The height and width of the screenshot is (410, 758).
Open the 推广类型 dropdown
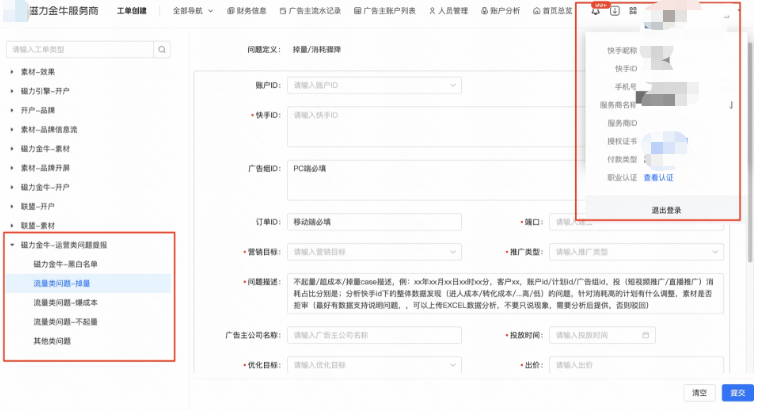pyautogui.click(x=636, y=252)
